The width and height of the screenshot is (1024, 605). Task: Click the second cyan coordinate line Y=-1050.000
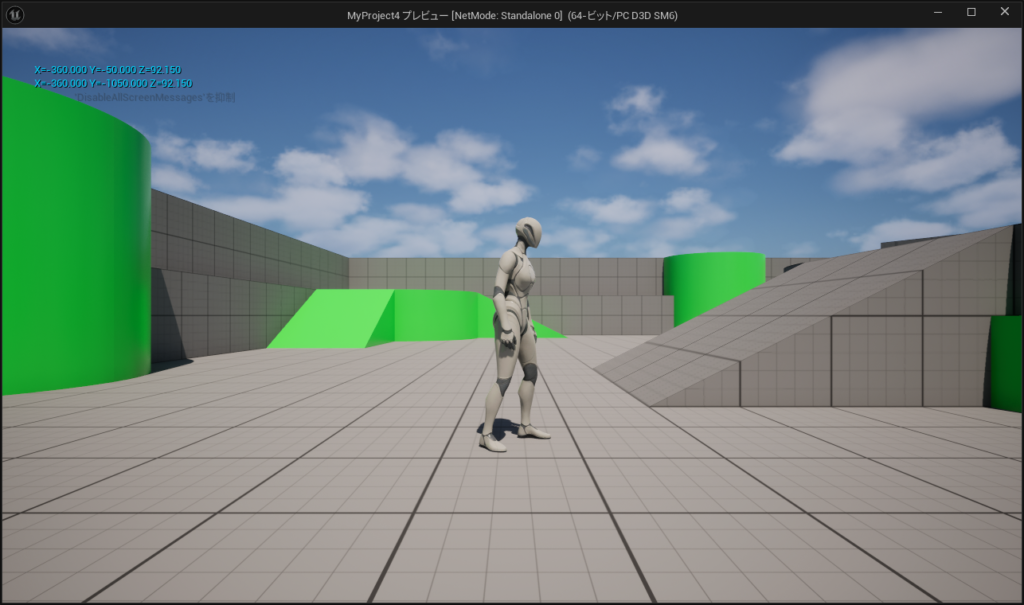click(112, 84)
